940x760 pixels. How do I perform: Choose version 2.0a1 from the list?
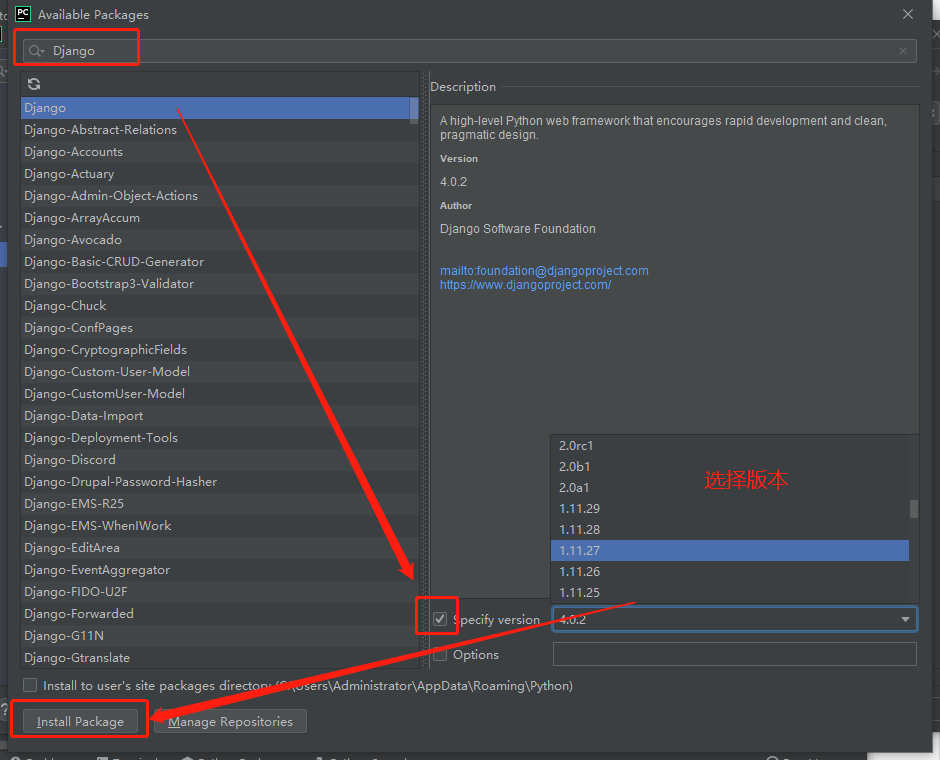(730, 487)
